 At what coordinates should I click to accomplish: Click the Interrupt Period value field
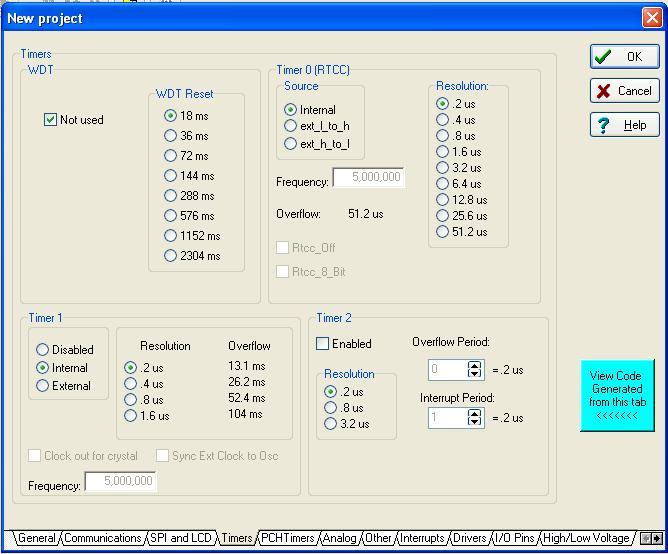click(448, 417)
